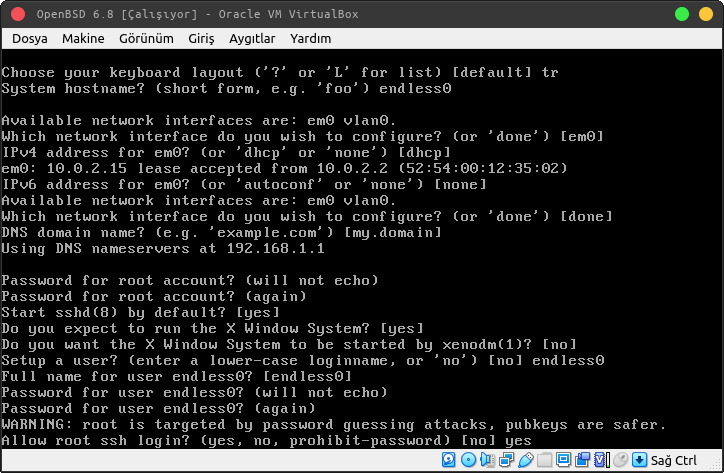The height and width of the screenshot is (473, 724).
Task: Open the Giriş menu
Action: click(201, 38)
